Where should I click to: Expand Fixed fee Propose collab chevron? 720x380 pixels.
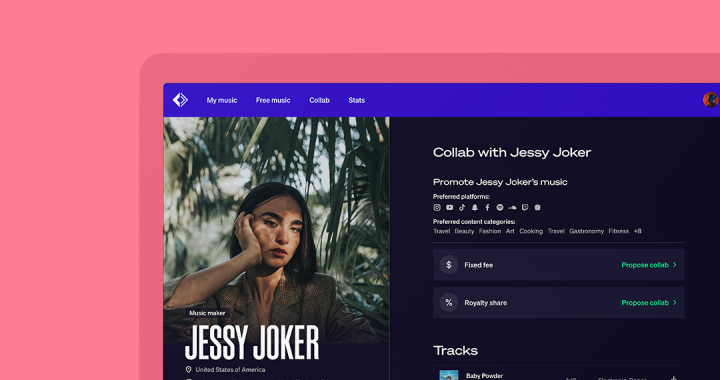(x=675, y=265)
